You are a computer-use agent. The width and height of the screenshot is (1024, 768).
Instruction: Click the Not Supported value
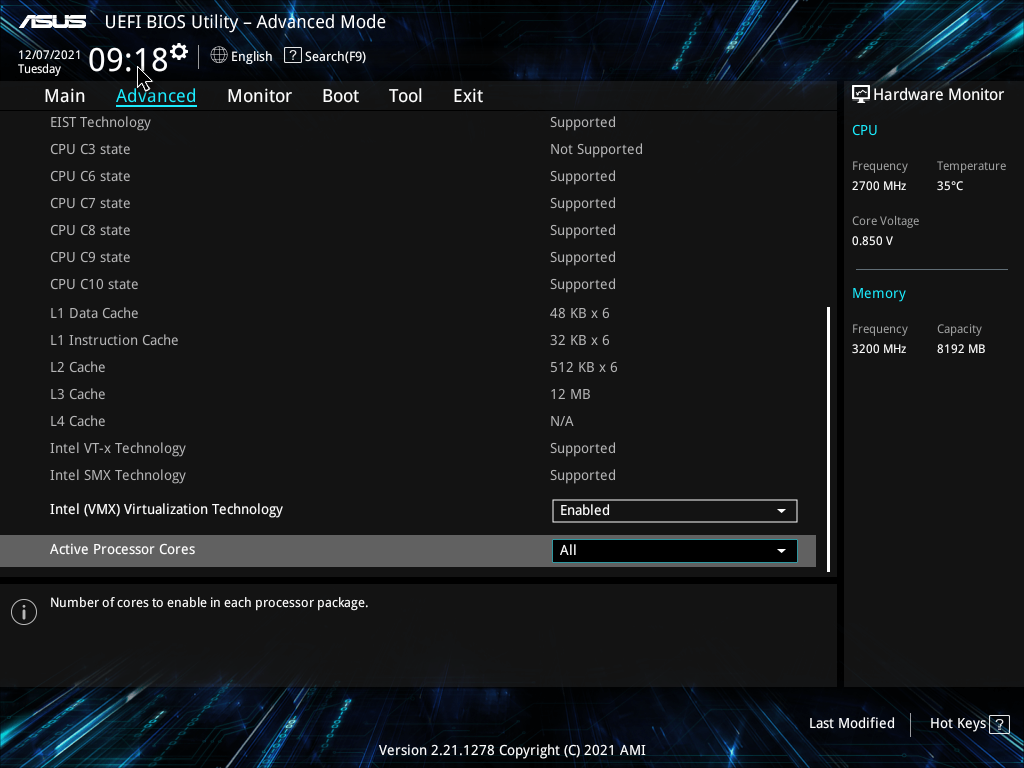pyautogui.click(x=596, y=150)
